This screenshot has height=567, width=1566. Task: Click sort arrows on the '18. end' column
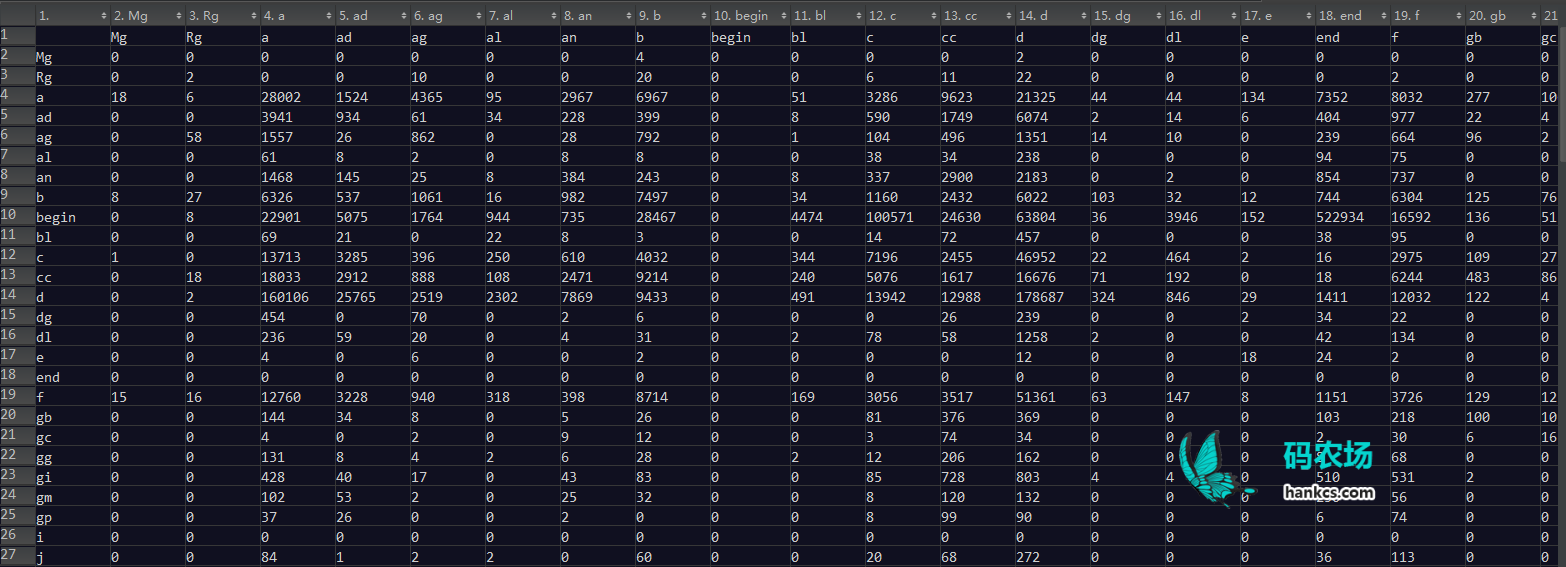1383,16
